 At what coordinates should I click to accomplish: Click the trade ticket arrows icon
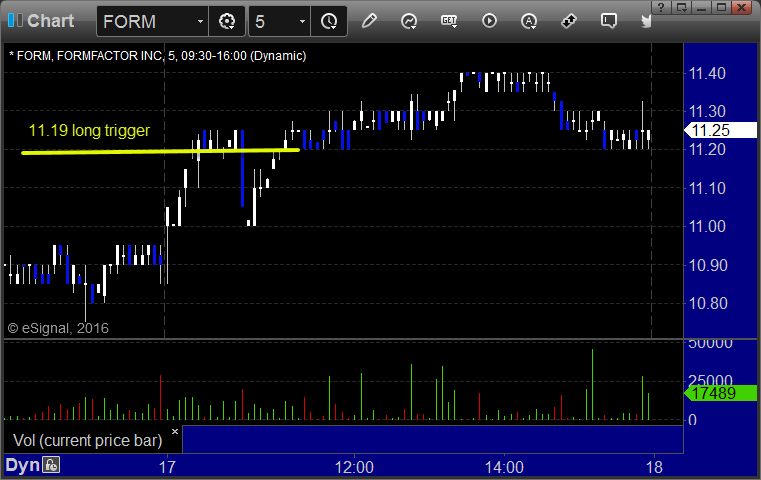coord(569,21)
